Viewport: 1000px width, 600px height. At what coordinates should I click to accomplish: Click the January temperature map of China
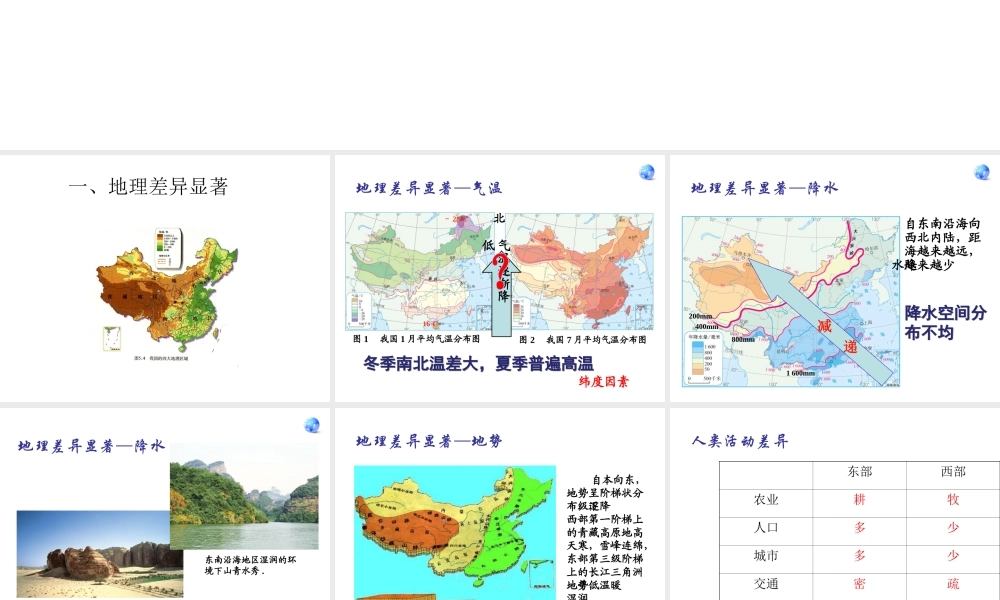[x=420, y=272]
